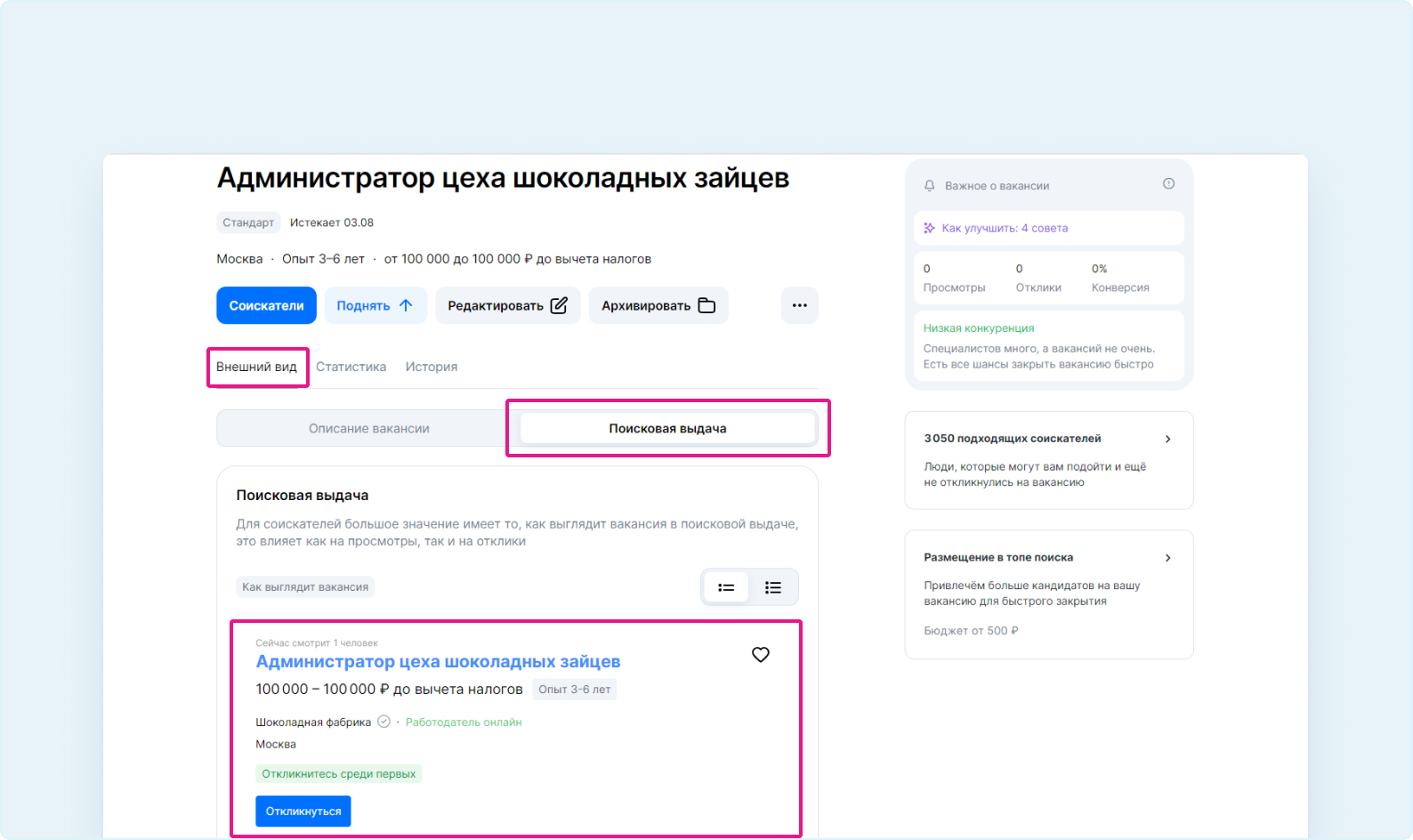Click the Соискатели button
This screenshot has height=840, width=1413.
[266, 305]
